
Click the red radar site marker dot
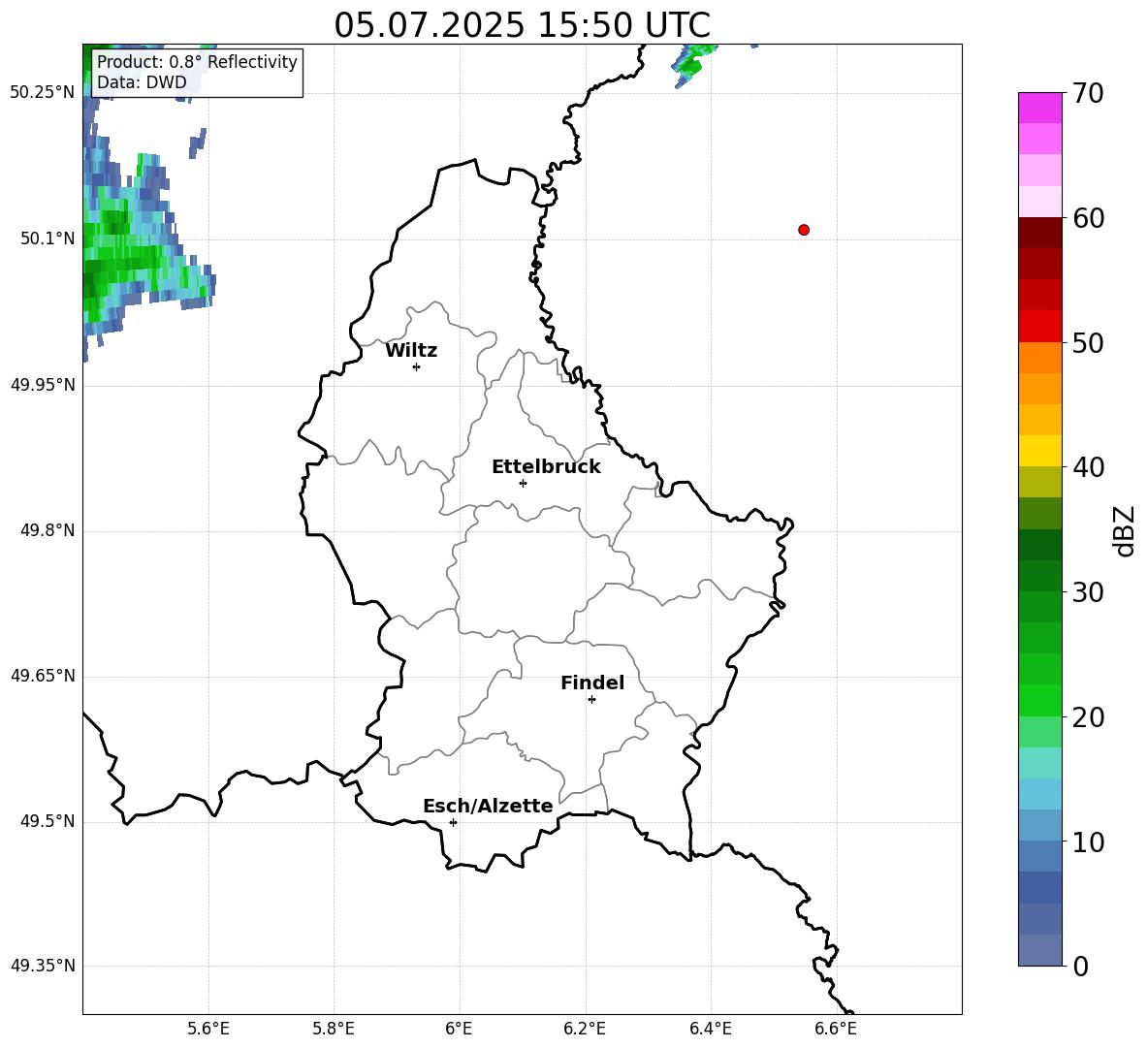pyautogui.click(x=804, y=230)
